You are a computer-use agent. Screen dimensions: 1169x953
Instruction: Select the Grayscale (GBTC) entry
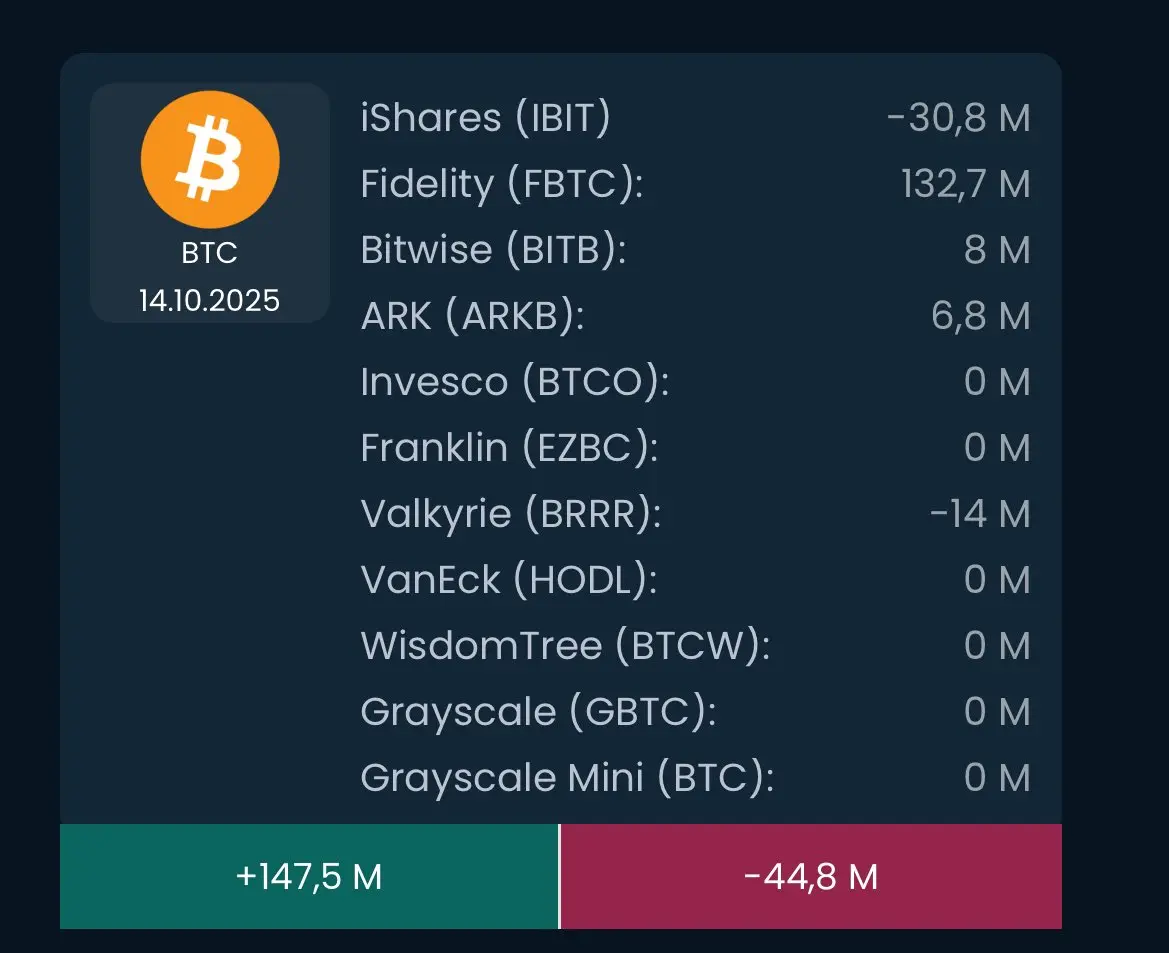tap(538, 712)
